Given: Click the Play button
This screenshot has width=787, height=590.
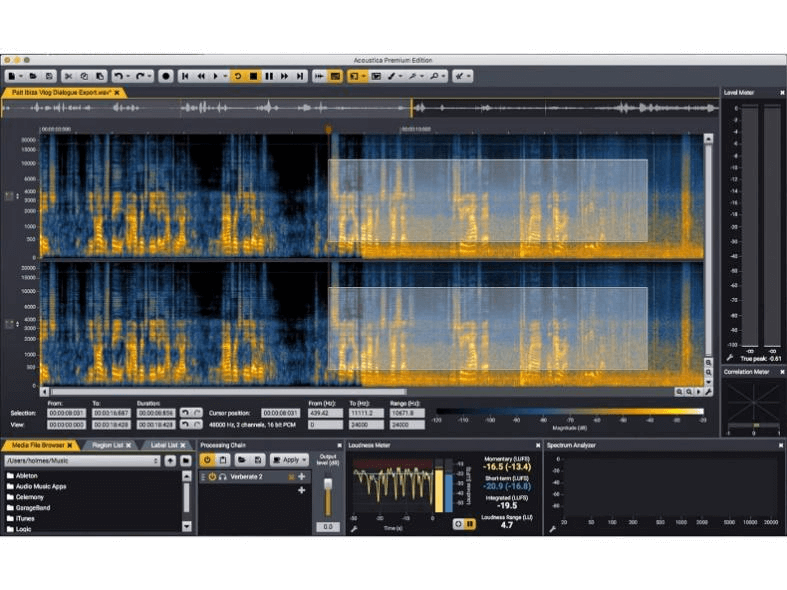Looking at the screenshot, I should click(216, 76).
